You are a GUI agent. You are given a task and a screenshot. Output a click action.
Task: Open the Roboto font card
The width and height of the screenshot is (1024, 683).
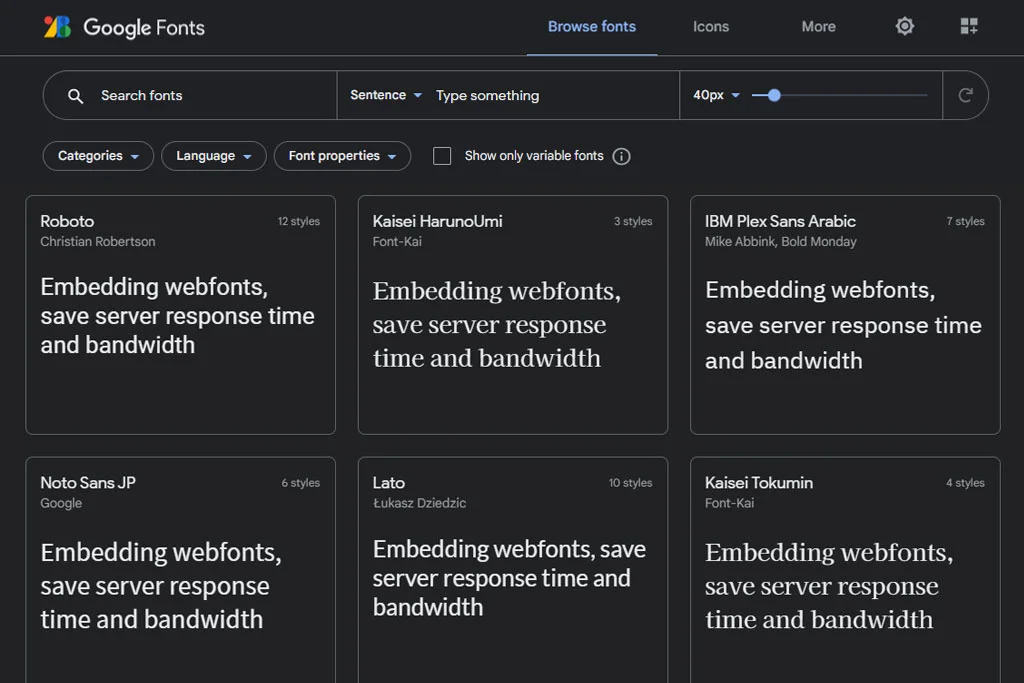[180, 315]
